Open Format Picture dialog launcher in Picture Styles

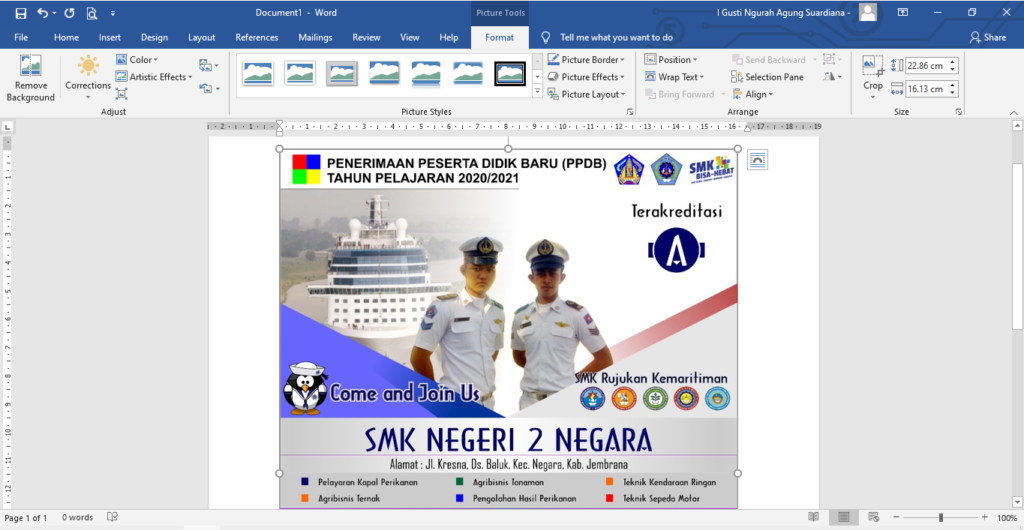pos(630,112)
